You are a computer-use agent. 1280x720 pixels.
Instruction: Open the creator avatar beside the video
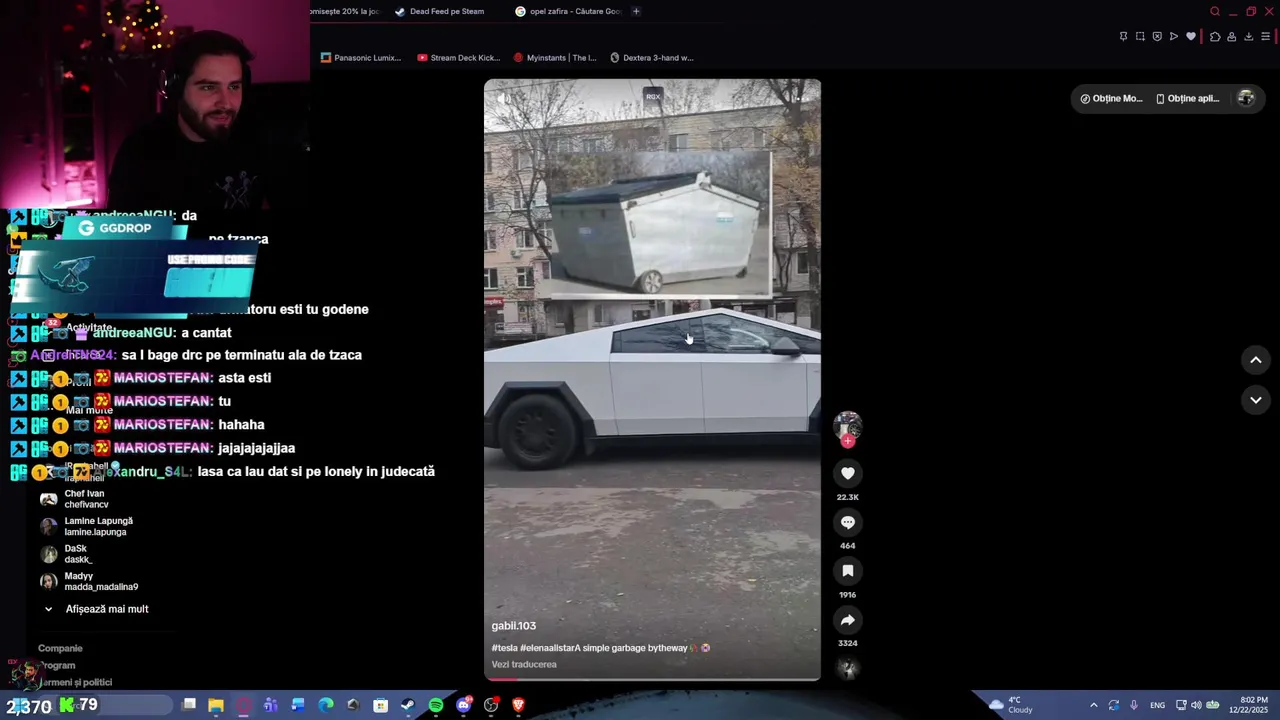(847, 425)
